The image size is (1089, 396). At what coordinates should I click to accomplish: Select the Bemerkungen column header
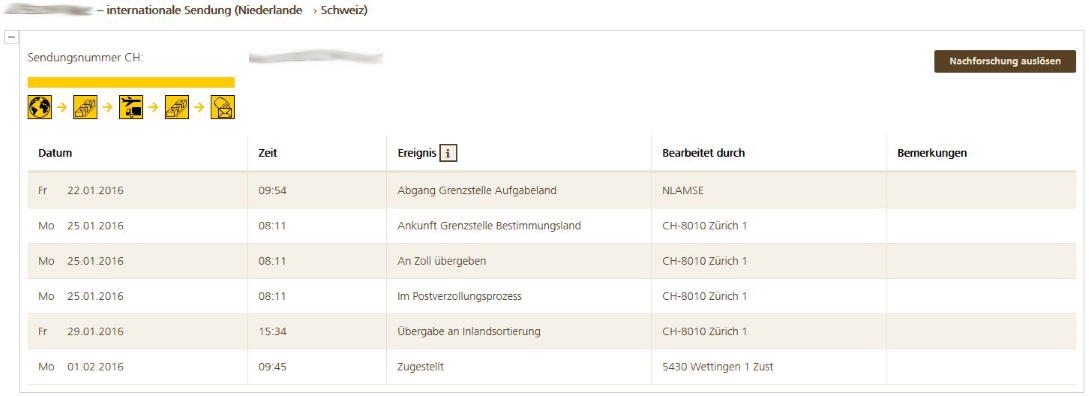point(932,154)
